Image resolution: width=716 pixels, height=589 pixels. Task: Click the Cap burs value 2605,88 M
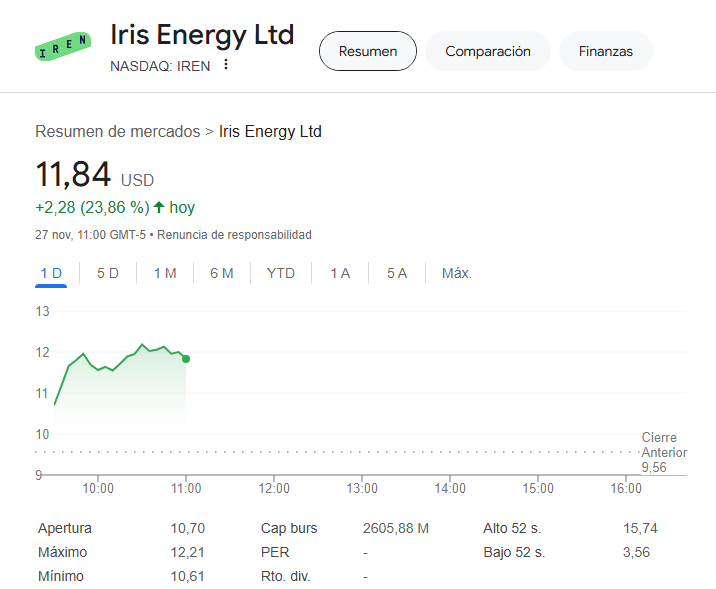coord(396,528)
